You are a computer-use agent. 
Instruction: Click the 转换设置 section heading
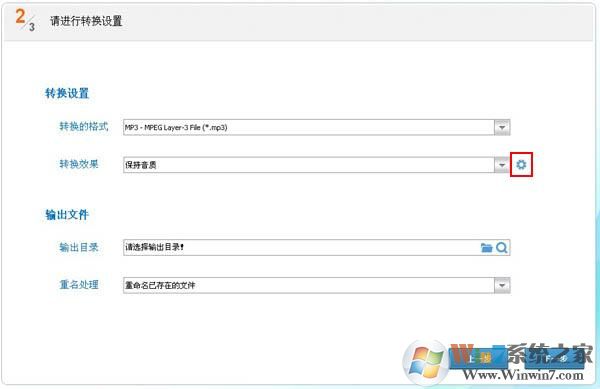point(67,93)
